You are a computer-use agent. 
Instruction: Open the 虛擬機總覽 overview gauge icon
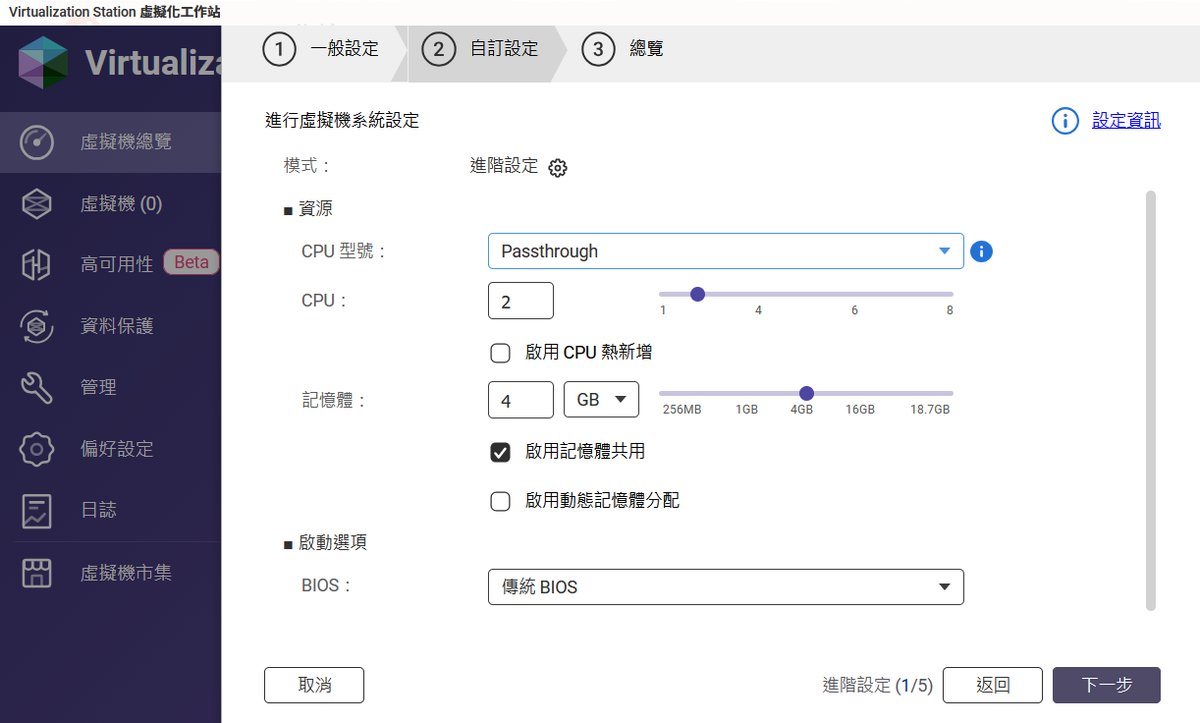click(x=37, y=142)
